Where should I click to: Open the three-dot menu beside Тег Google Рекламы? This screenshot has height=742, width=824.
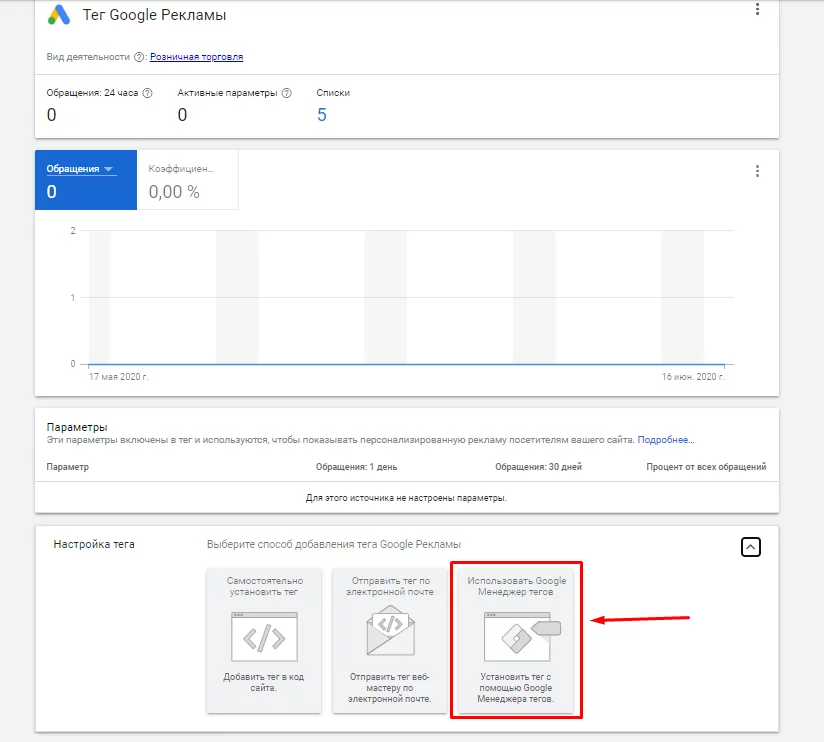757,9
